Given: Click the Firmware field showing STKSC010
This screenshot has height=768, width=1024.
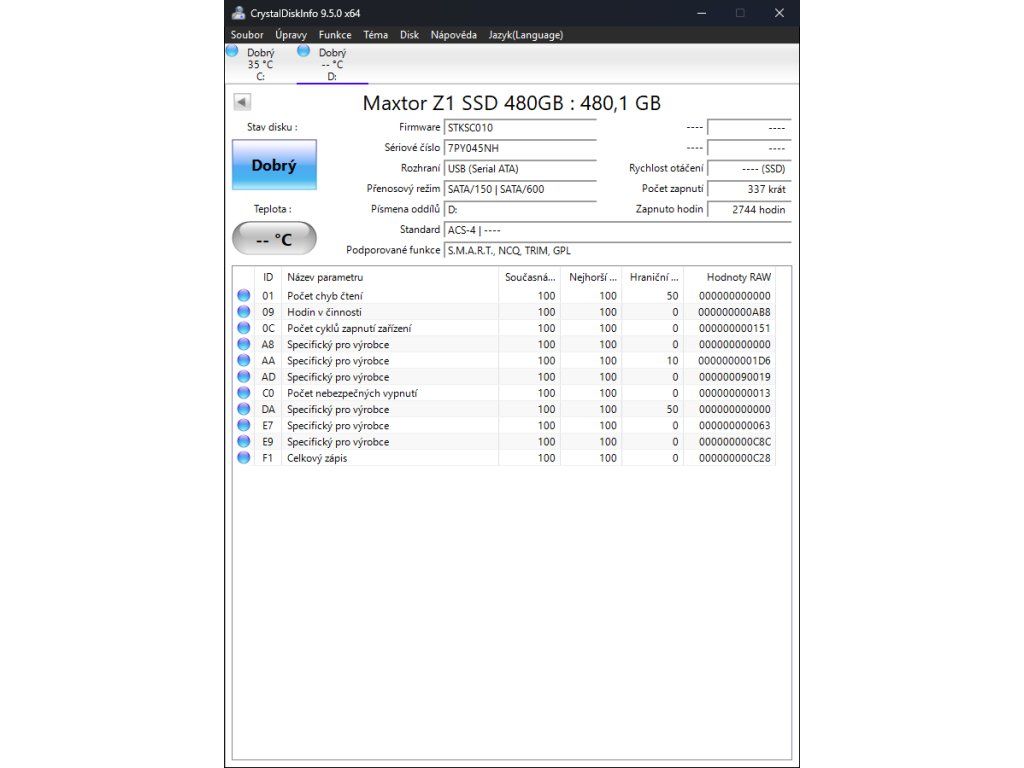Looking at the screenshot, I should pyautogui.click(x=519, y=128).
